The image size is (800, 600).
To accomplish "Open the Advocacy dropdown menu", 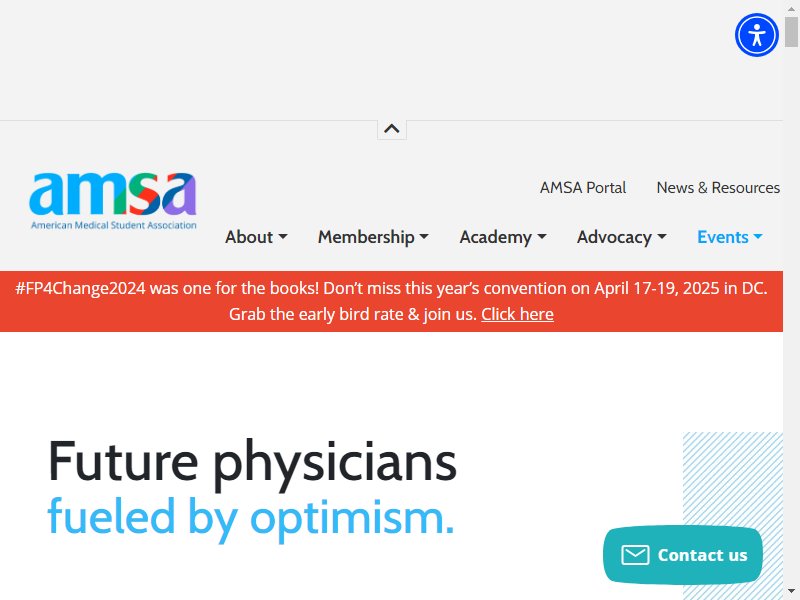I will (621, 237).
